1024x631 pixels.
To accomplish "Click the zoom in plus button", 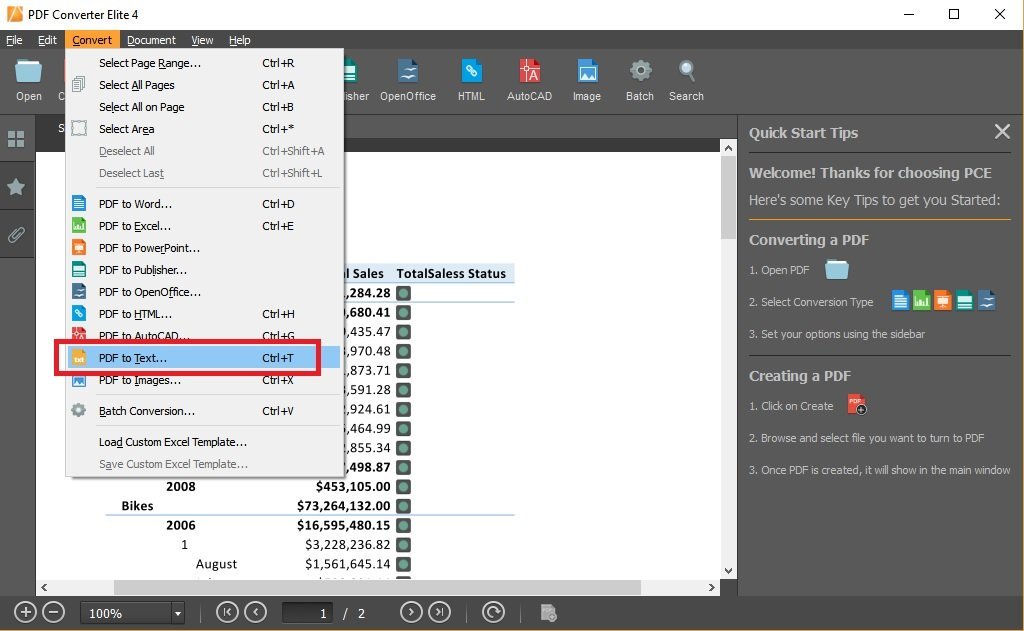I will click(26, 613).
